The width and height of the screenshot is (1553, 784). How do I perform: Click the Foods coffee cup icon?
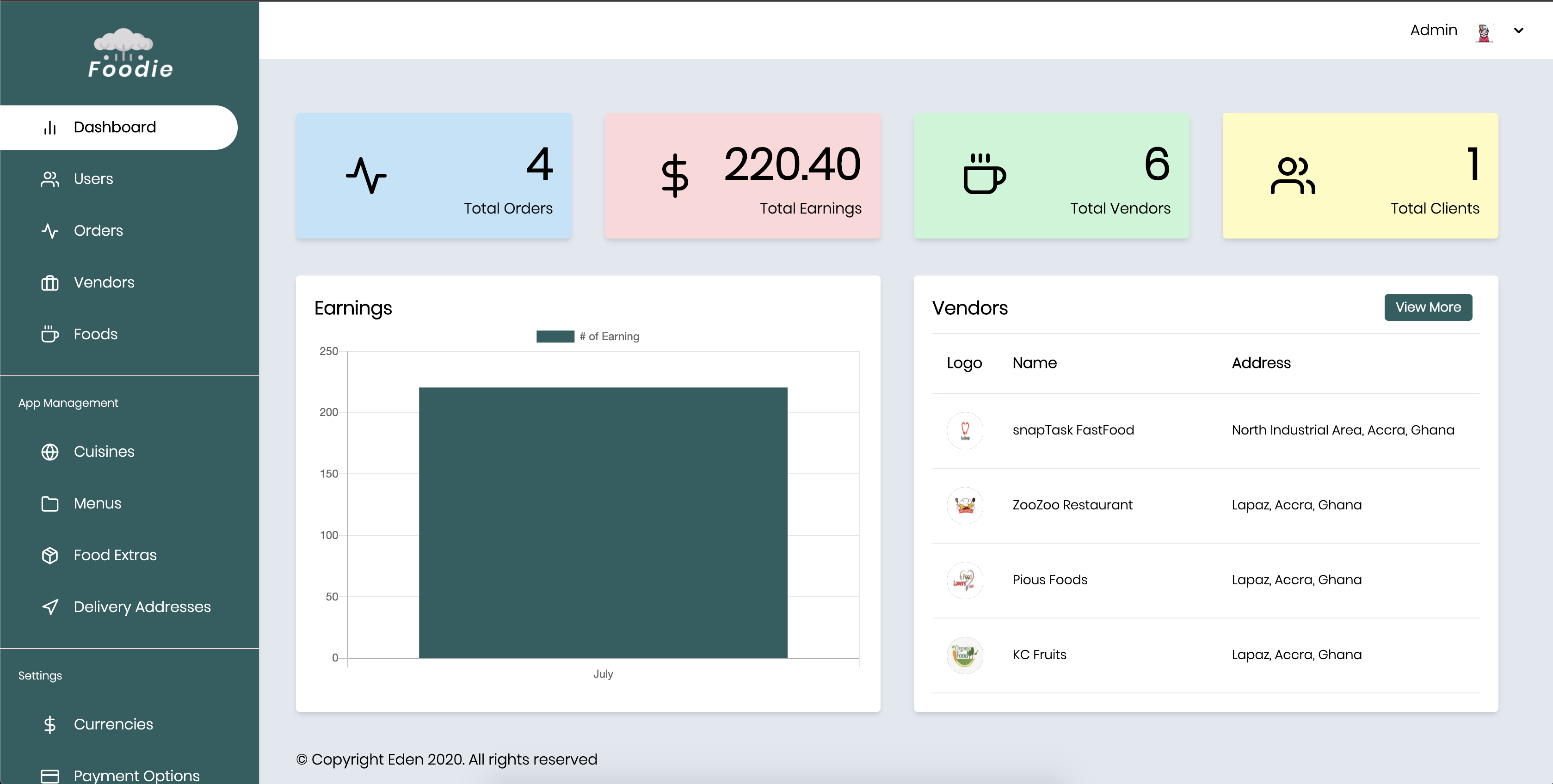click(x=49, y=333)
